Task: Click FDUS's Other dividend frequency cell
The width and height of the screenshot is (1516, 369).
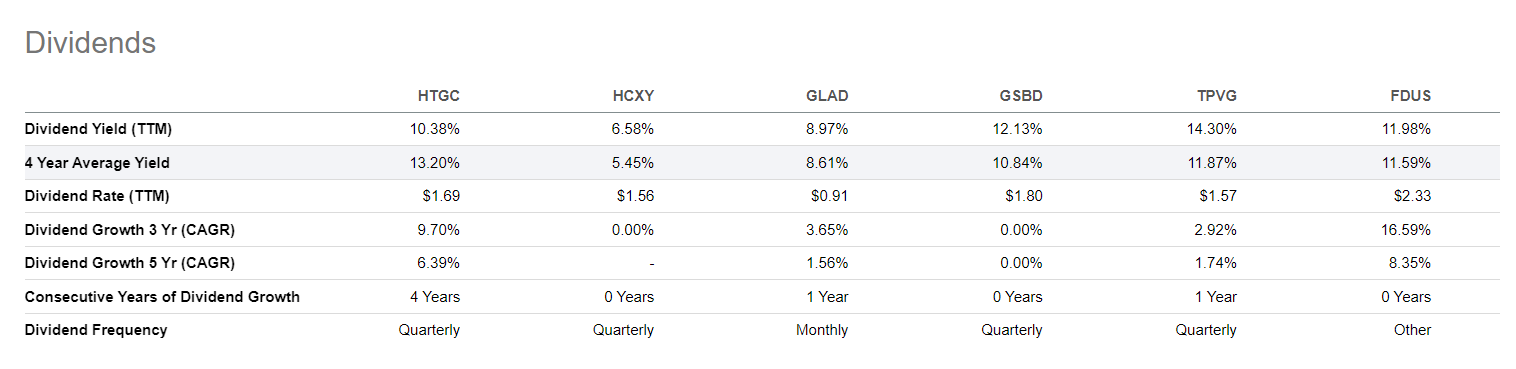Action: (x=1413, y=330)
